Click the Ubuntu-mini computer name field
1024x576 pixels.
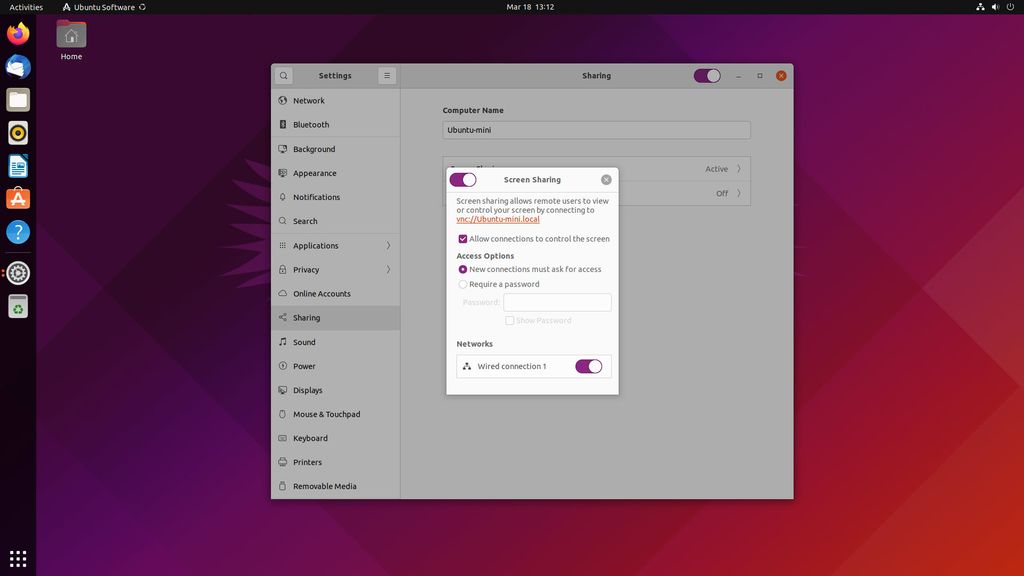(596, 129)
